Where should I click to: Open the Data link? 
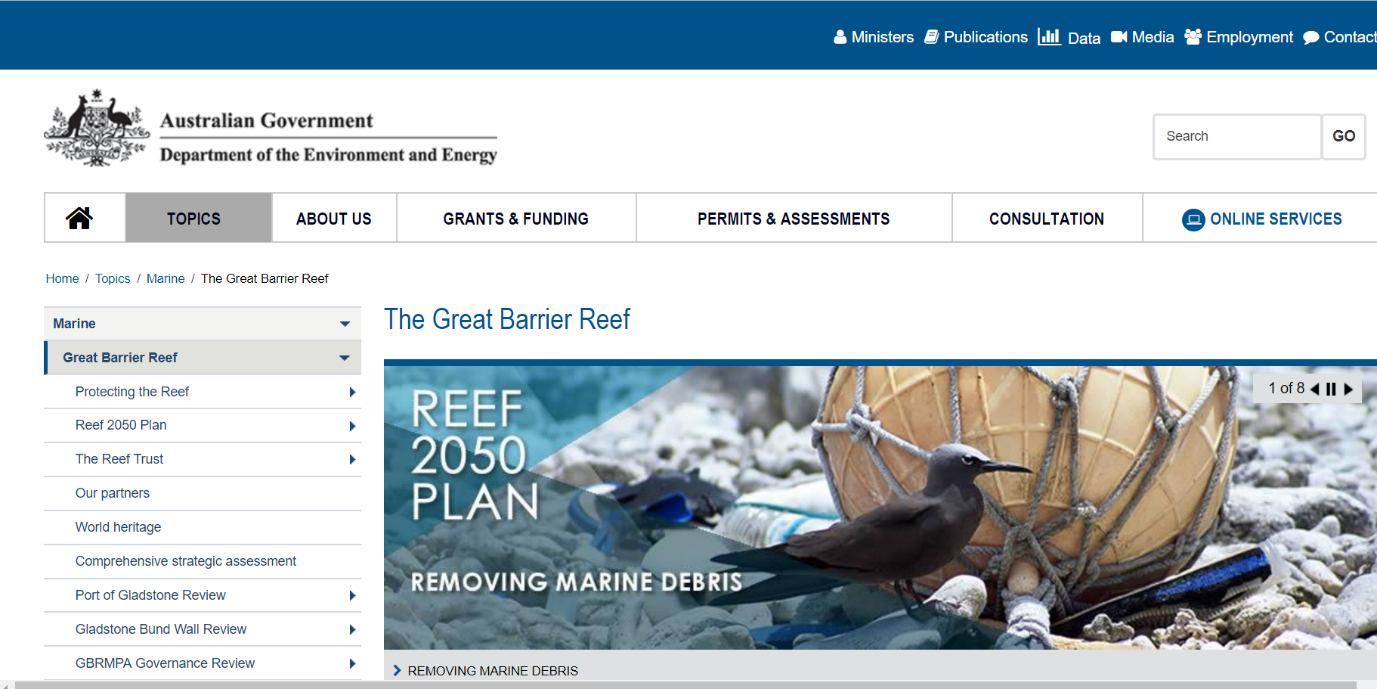1084,38
